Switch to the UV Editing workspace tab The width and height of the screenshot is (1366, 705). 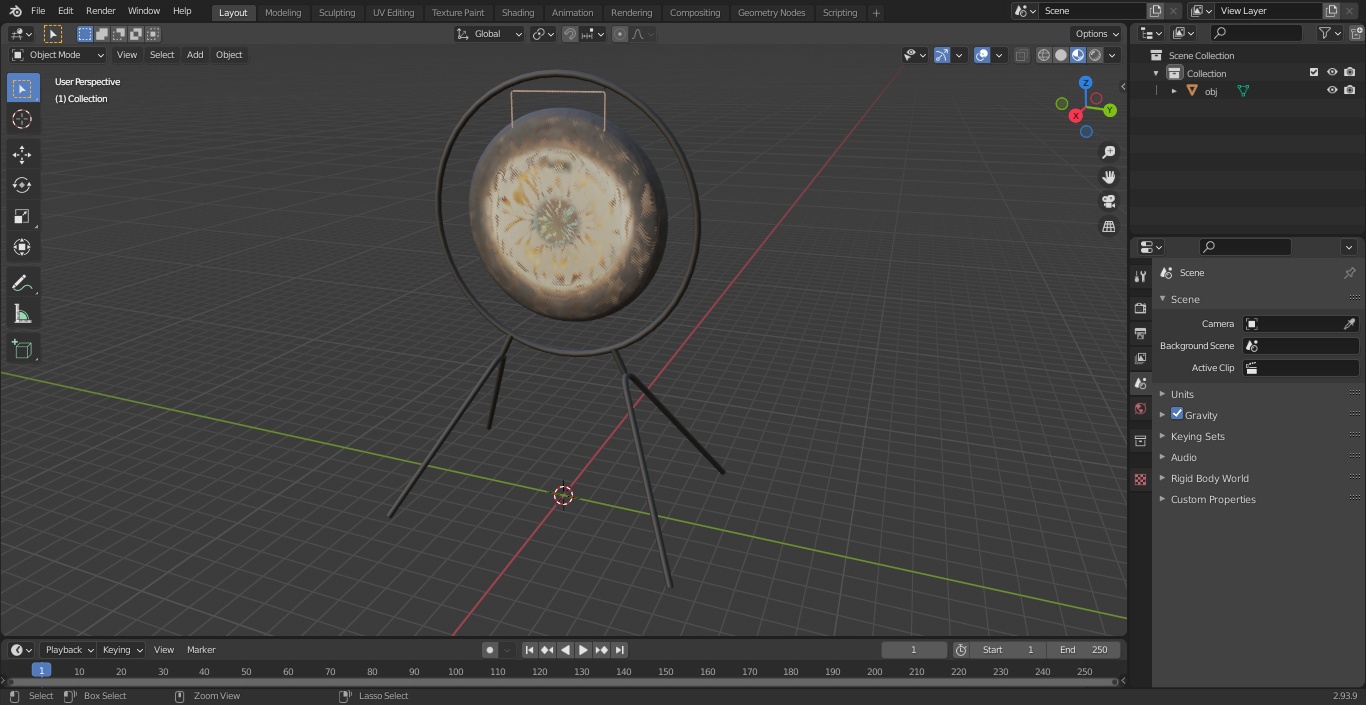(x=393, y=12)
